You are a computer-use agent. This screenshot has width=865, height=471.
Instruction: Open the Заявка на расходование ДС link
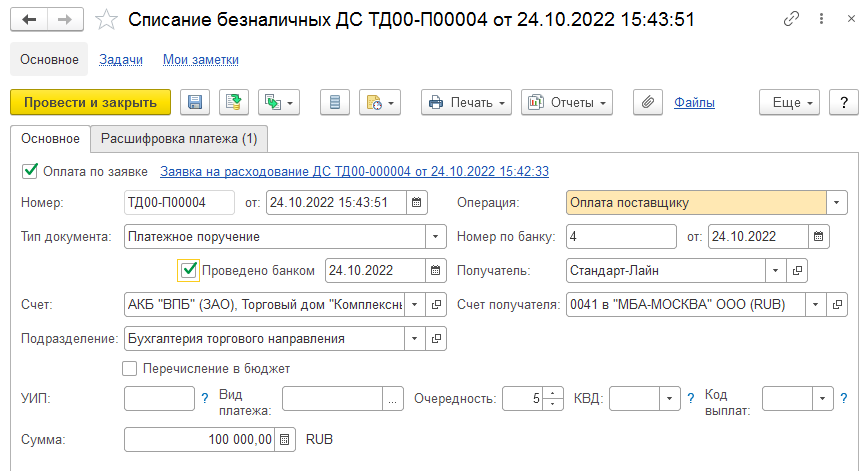coord(354,172)
